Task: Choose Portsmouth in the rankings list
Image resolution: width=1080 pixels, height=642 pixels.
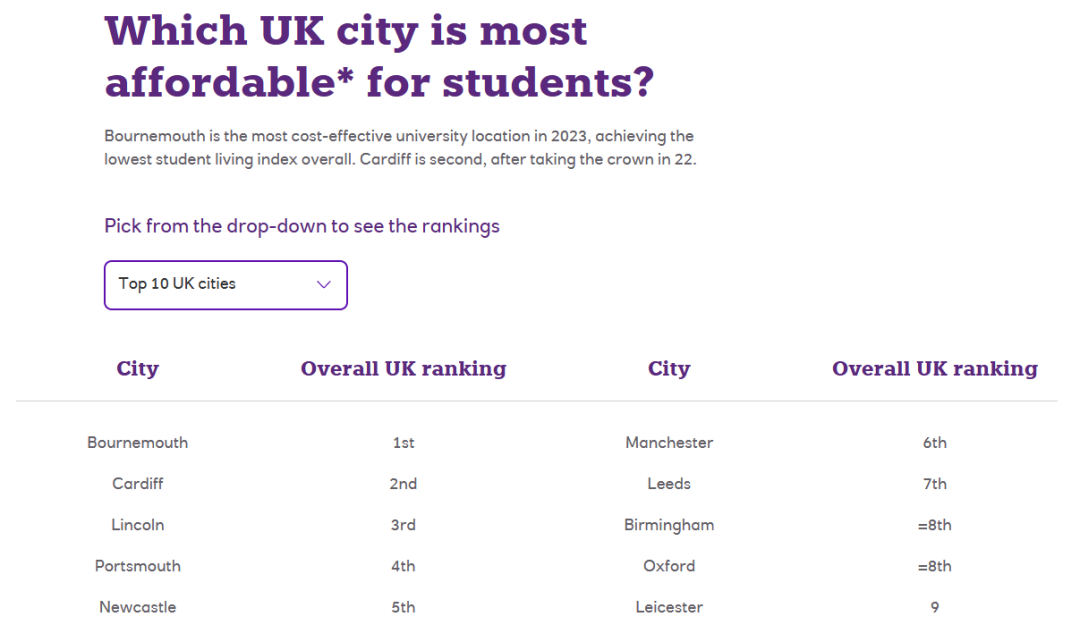Action: (x=138, y=566)
